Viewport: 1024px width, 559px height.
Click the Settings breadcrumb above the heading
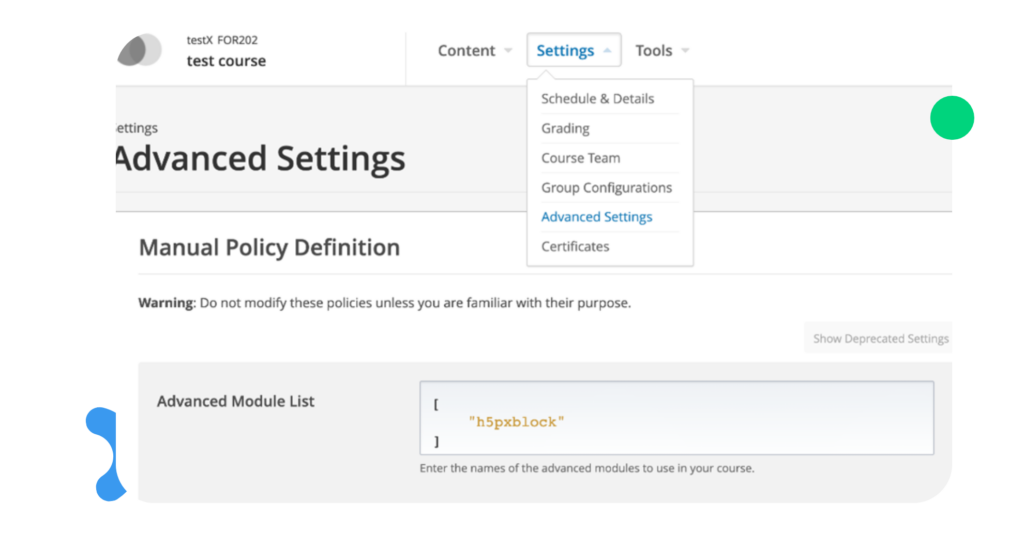tap(135, 128)
